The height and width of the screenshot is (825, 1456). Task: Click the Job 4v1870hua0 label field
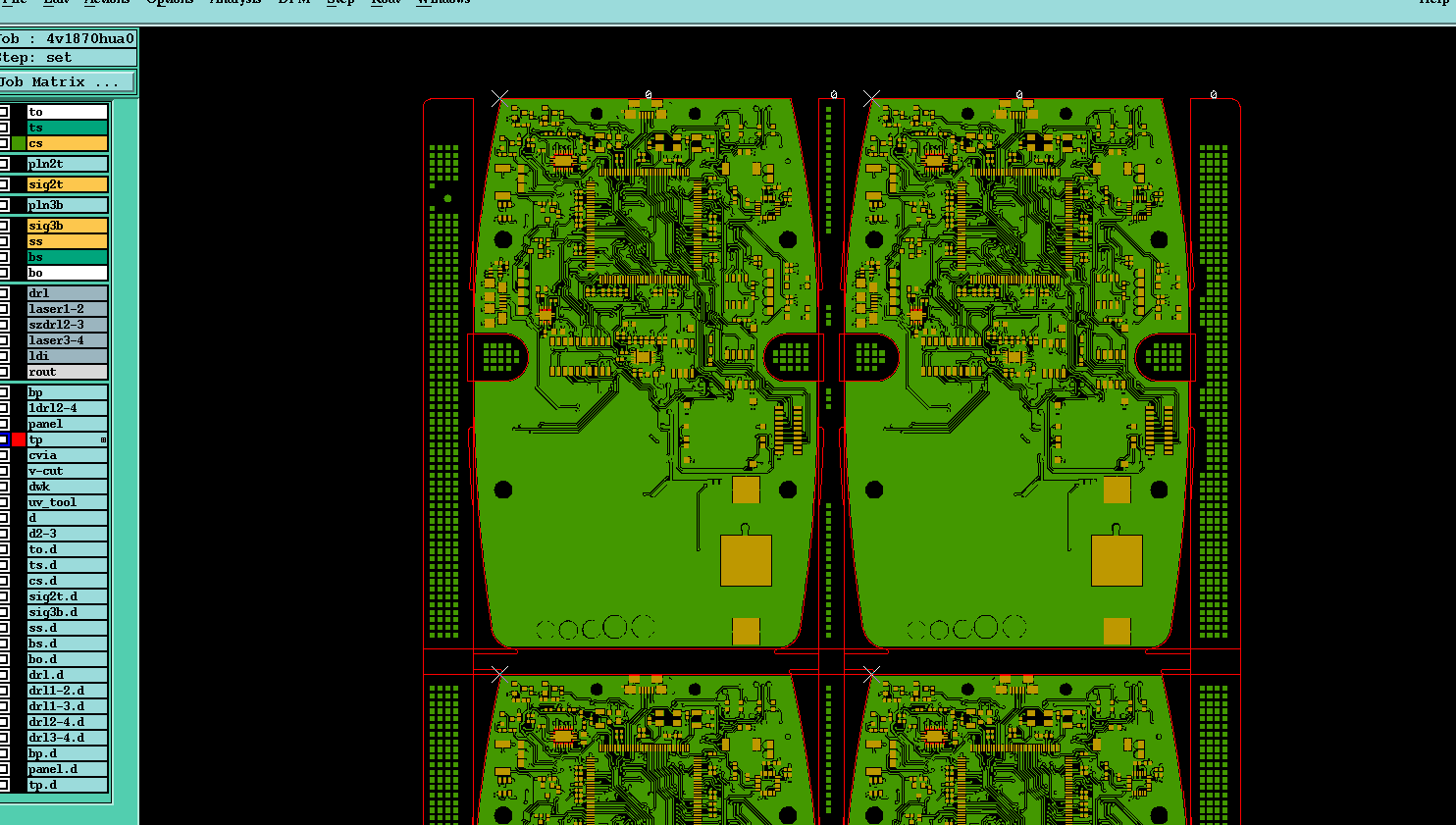click(68, 39)
